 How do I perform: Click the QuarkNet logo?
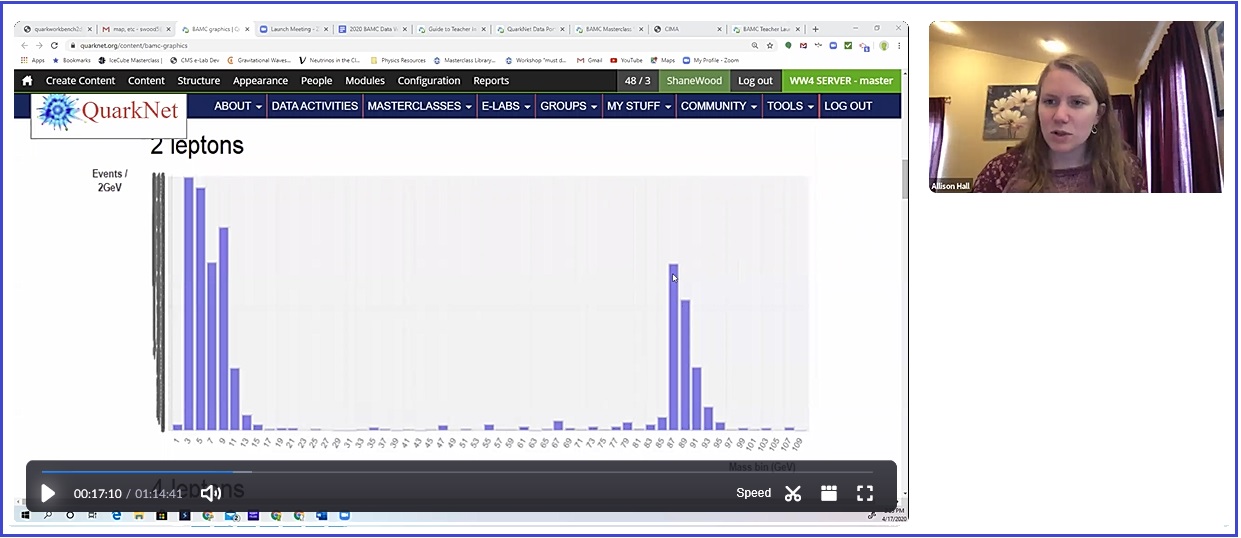[x=108, y=114]
